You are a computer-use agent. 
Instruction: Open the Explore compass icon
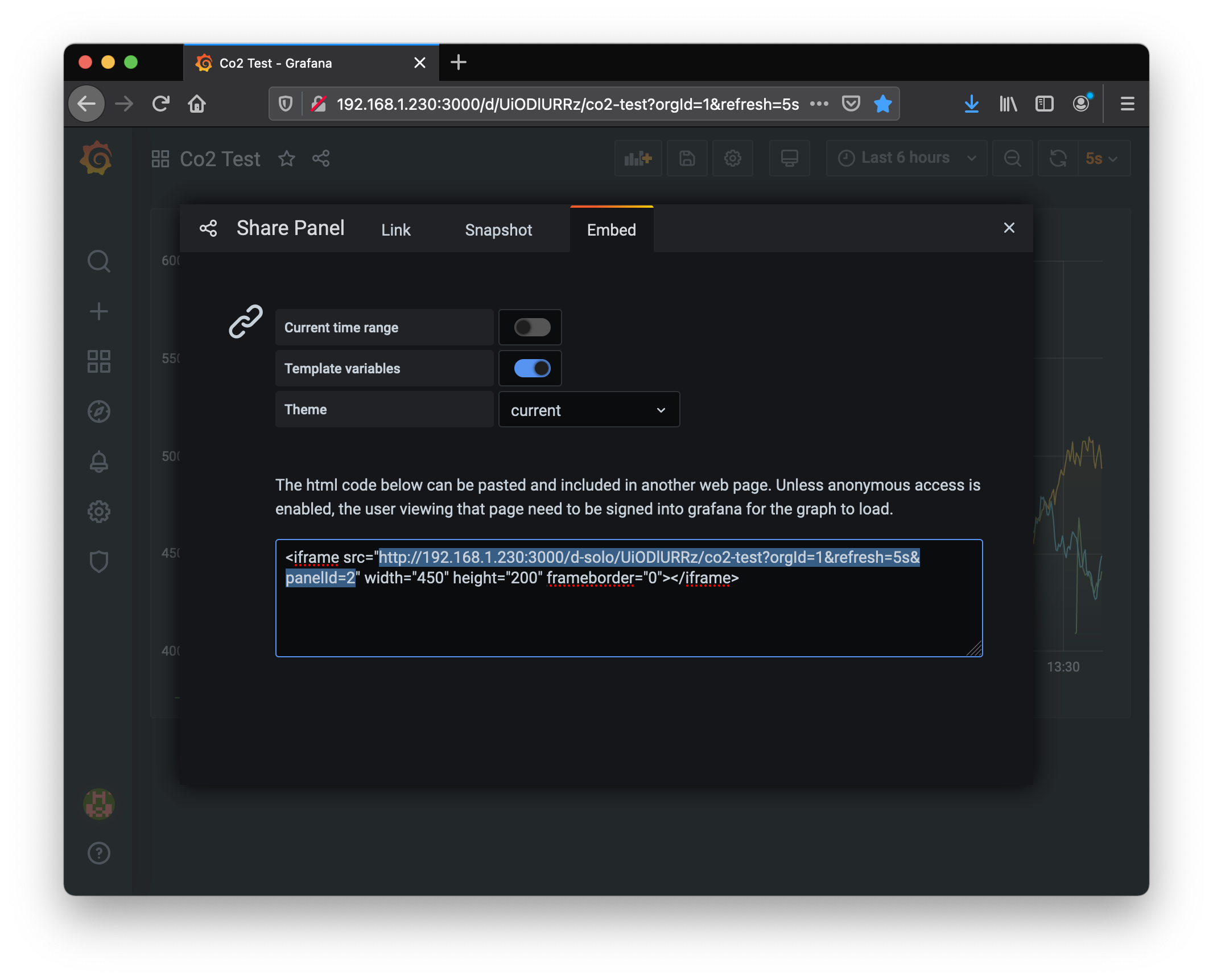98,411
